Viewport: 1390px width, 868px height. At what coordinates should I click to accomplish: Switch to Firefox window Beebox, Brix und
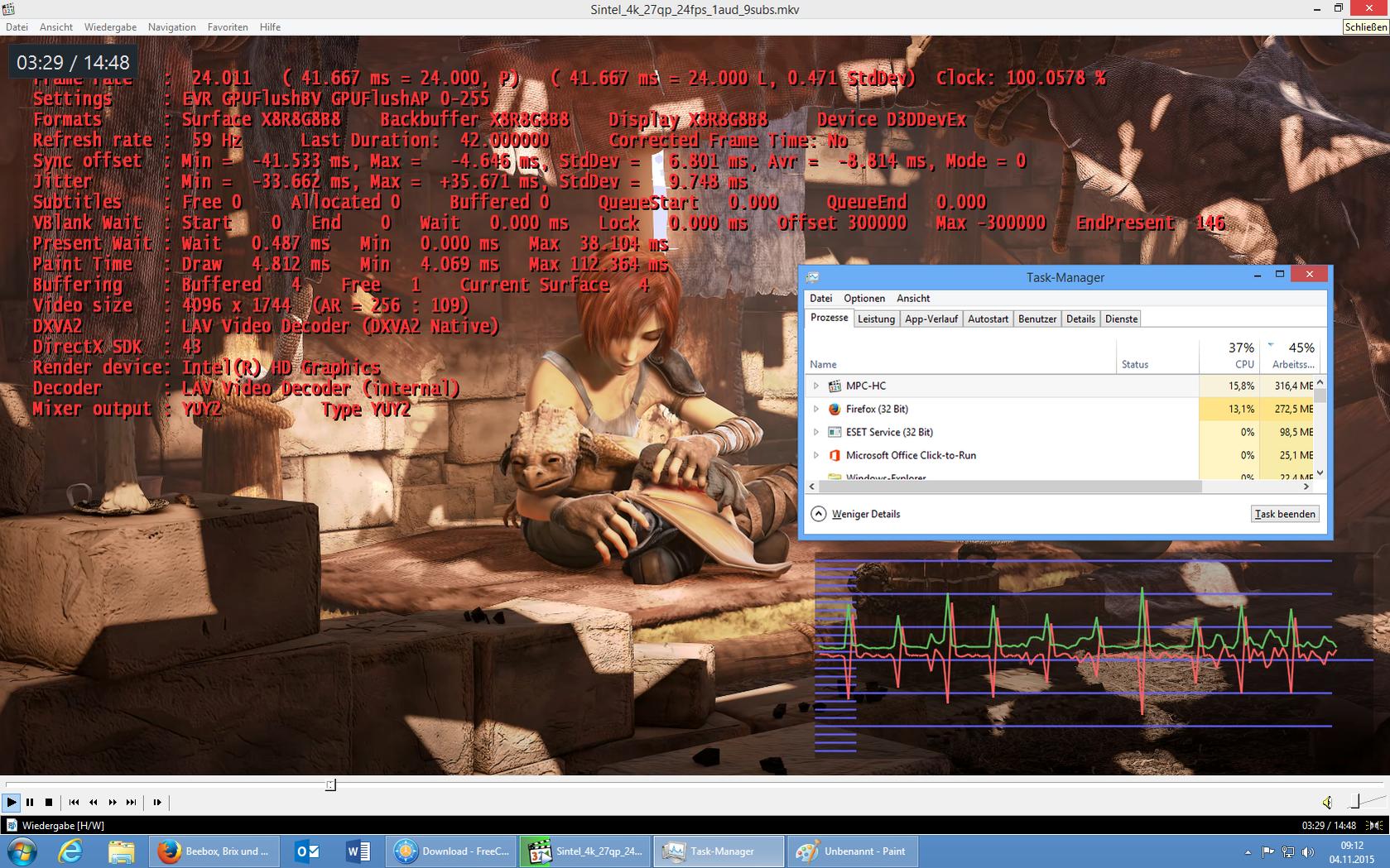214,851
